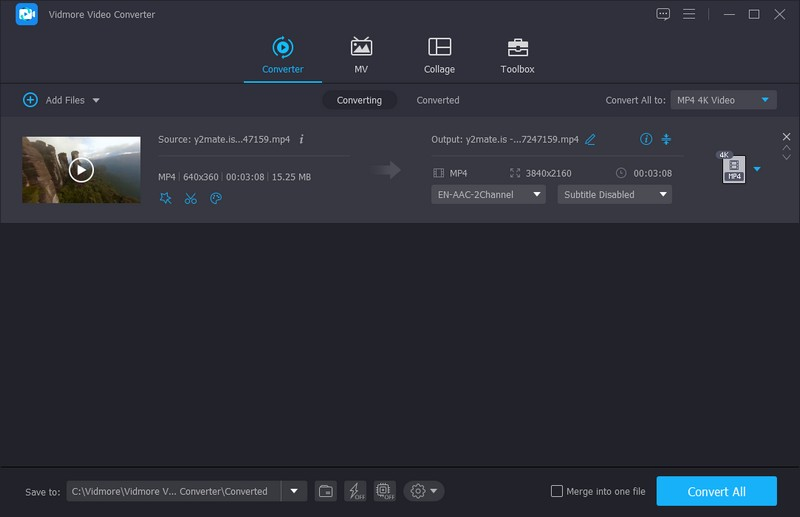Viewport: 800px width, 517px height.
Task: Play the video thumbnail preview
Action: [81, 170]
